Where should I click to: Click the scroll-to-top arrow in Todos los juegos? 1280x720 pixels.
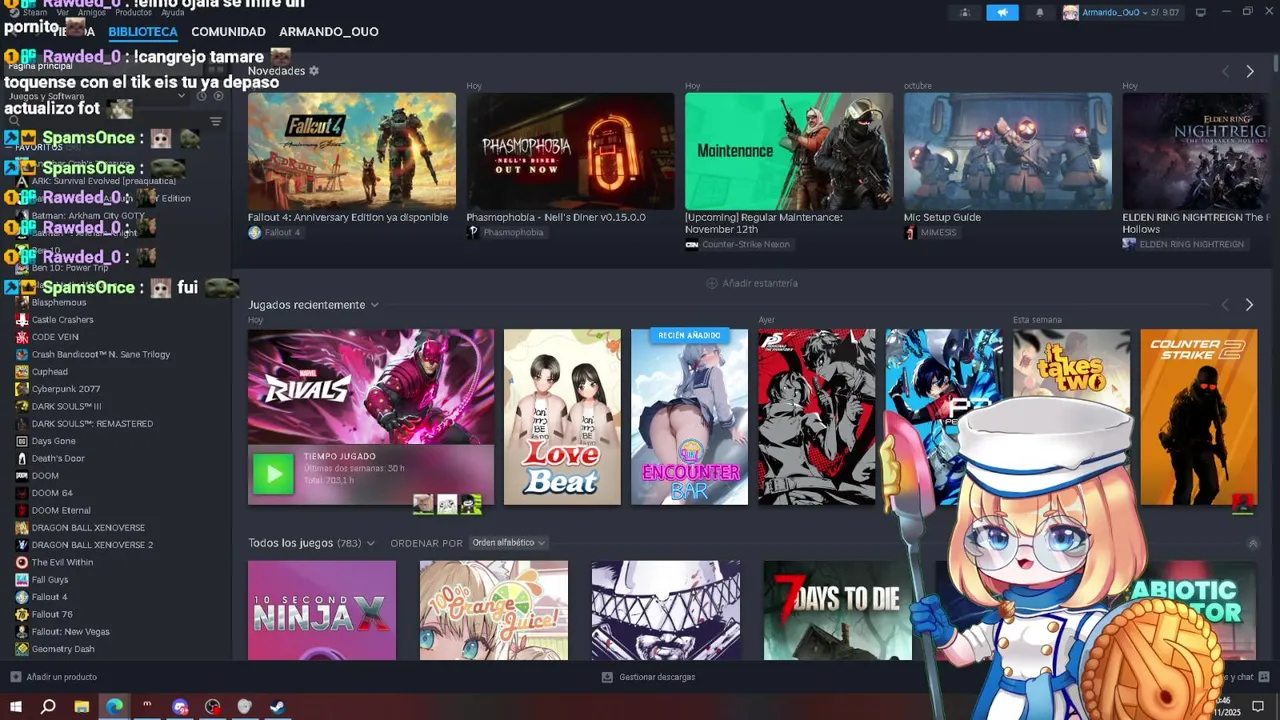[x=1253, y=543]
